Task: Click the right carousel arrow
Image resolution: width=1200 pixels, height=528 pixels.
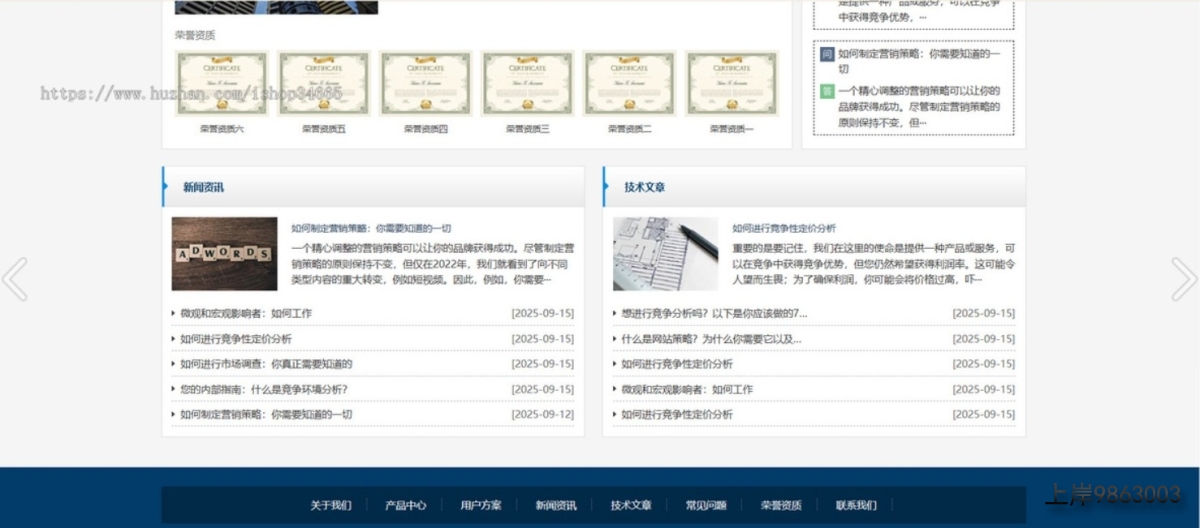Action: [1183, 279]
